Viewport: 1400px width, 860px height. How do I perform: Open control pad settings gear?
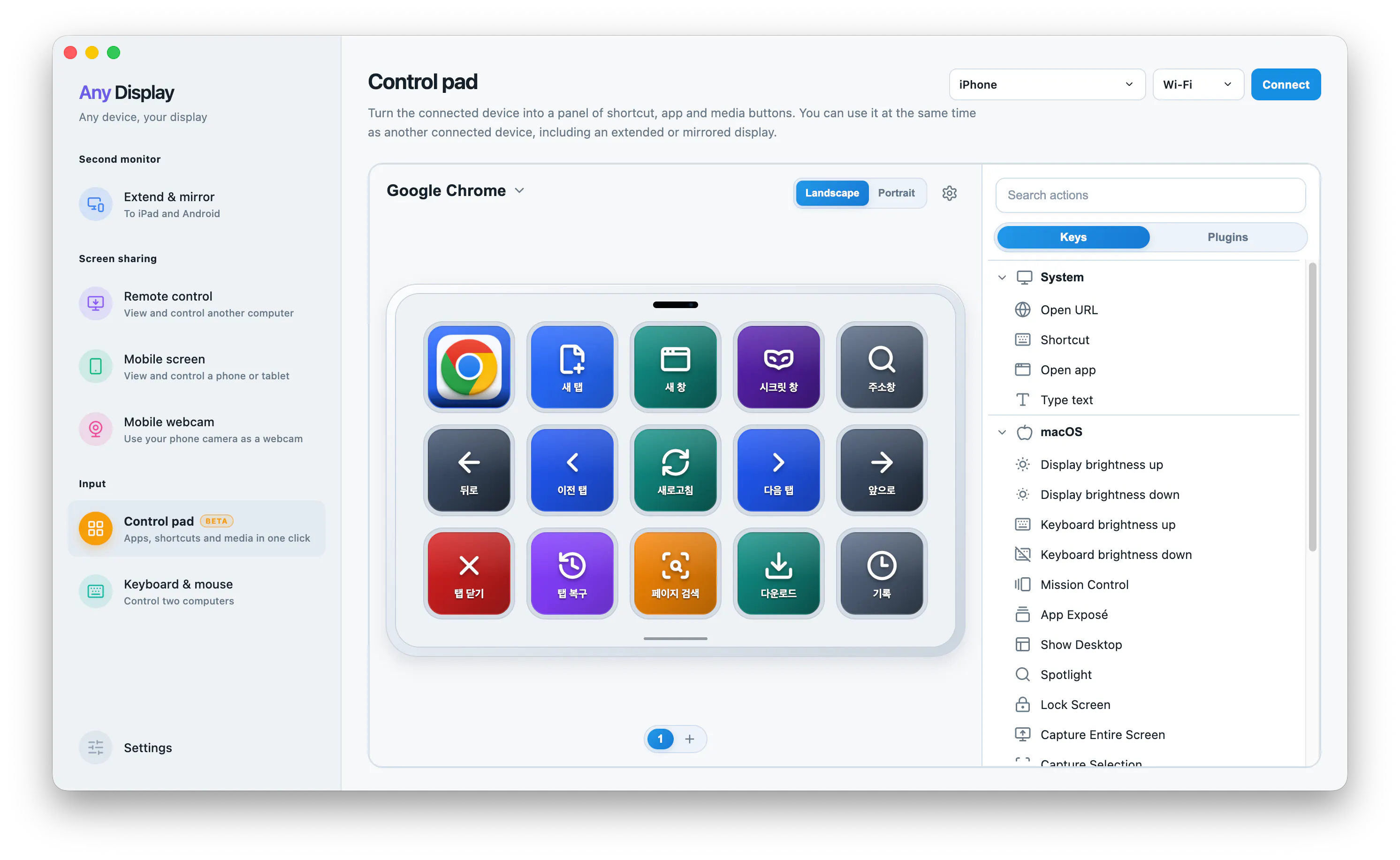tap(949, 193)
